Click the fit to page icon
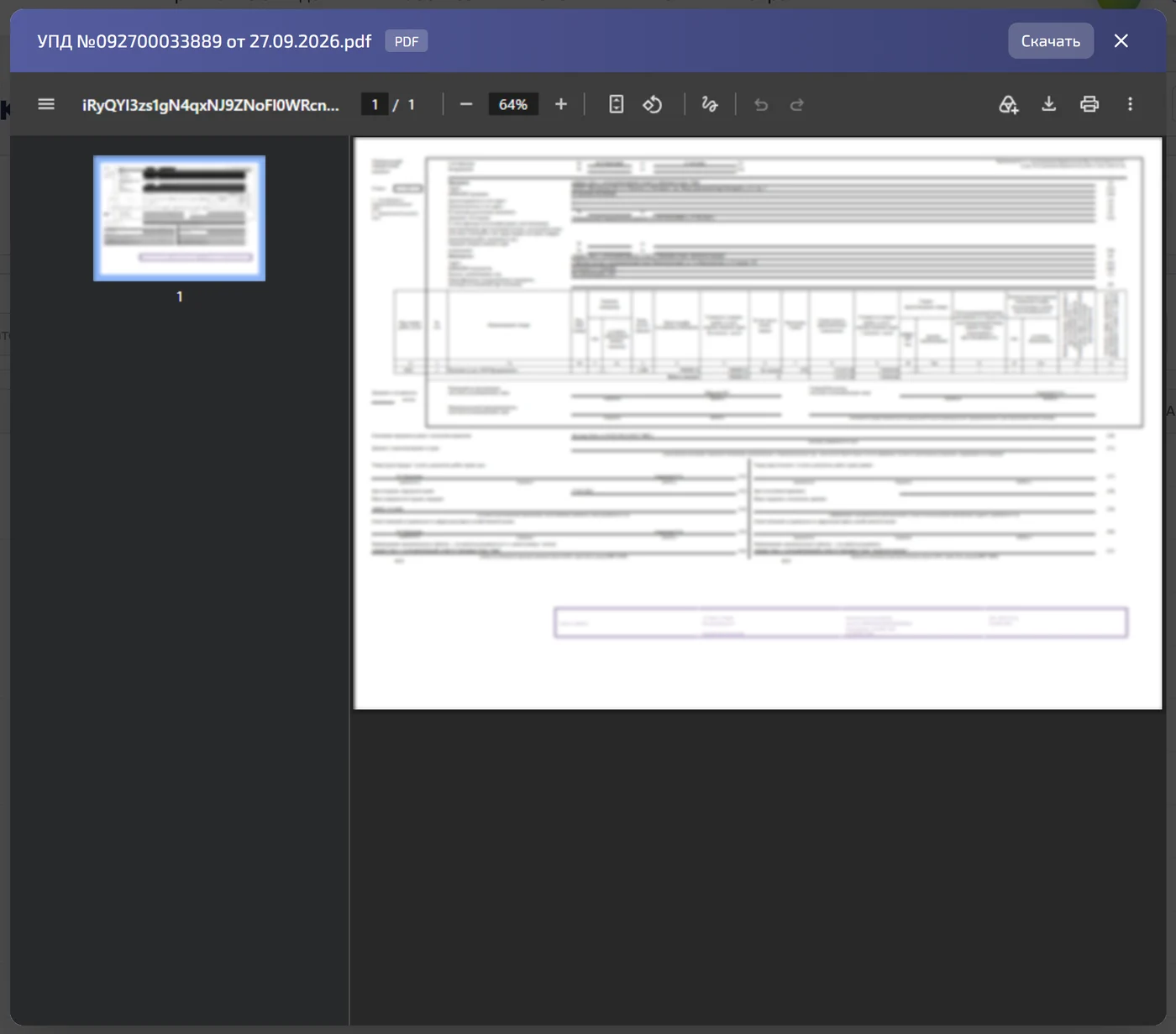1176x1034 pixels. [617, 104]
